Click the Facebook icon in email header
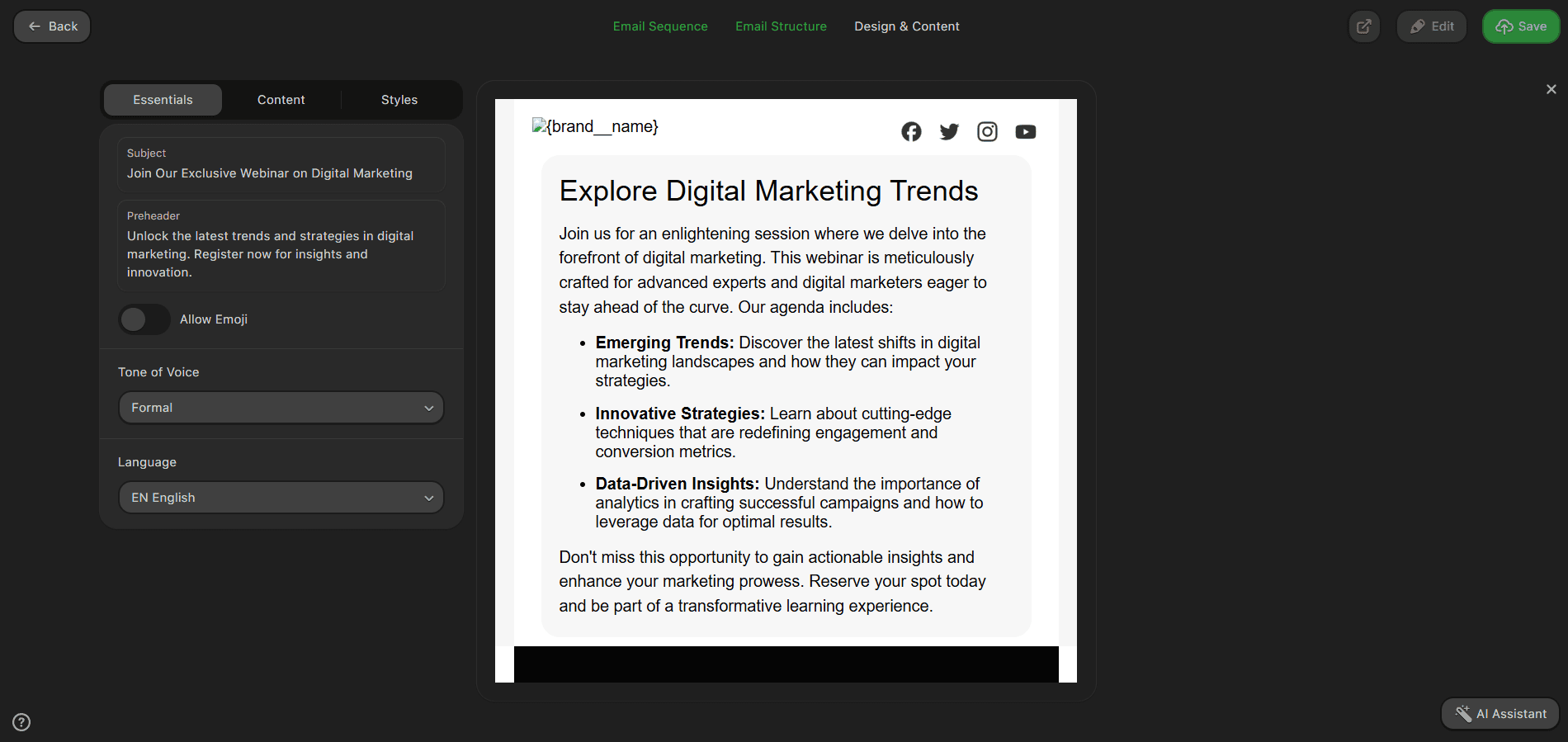The height and width of the screenshot is (742, 1568). point(911,132)
